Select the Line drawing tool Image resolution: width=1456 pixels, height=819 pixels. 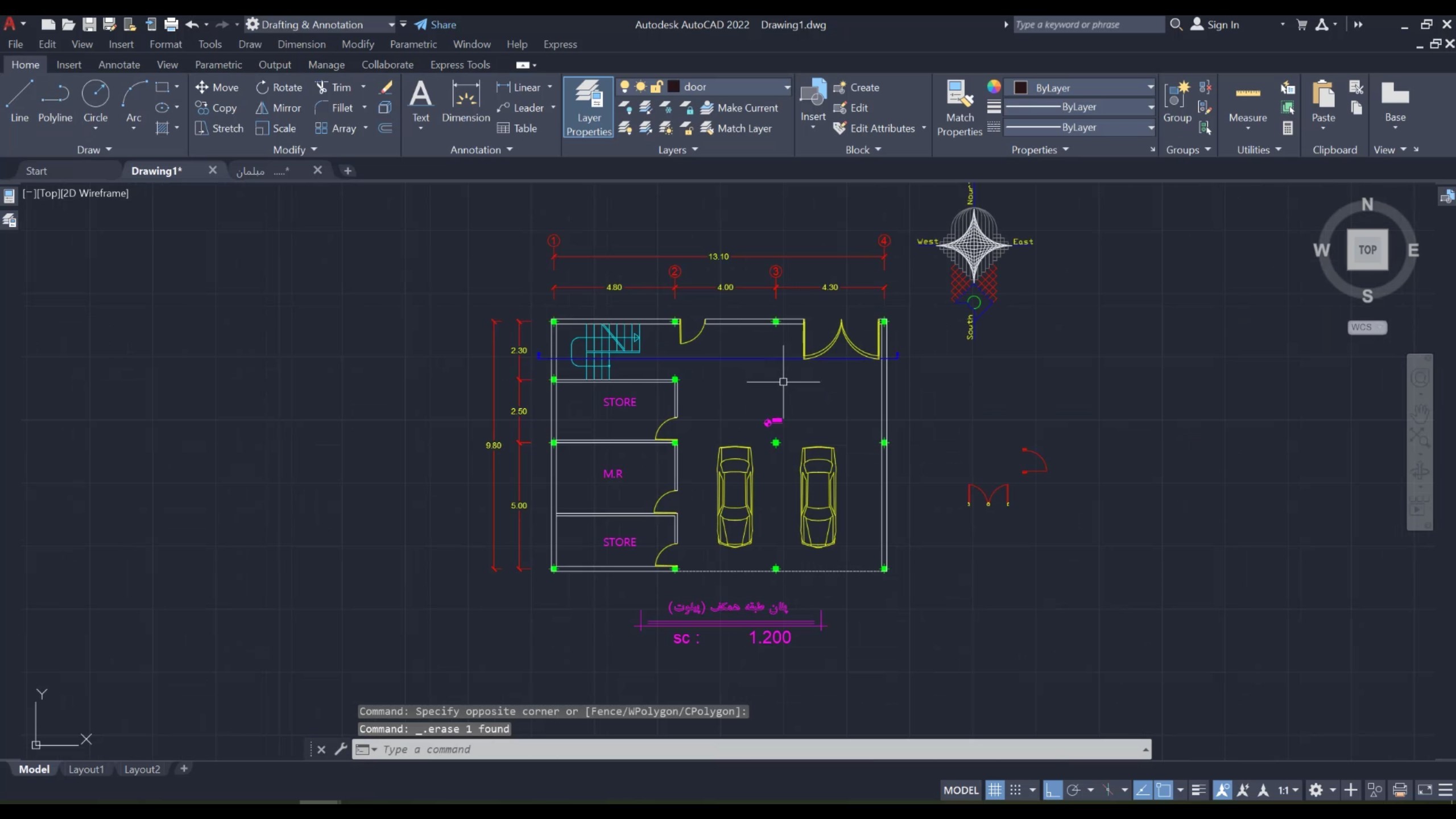(19, 101)
